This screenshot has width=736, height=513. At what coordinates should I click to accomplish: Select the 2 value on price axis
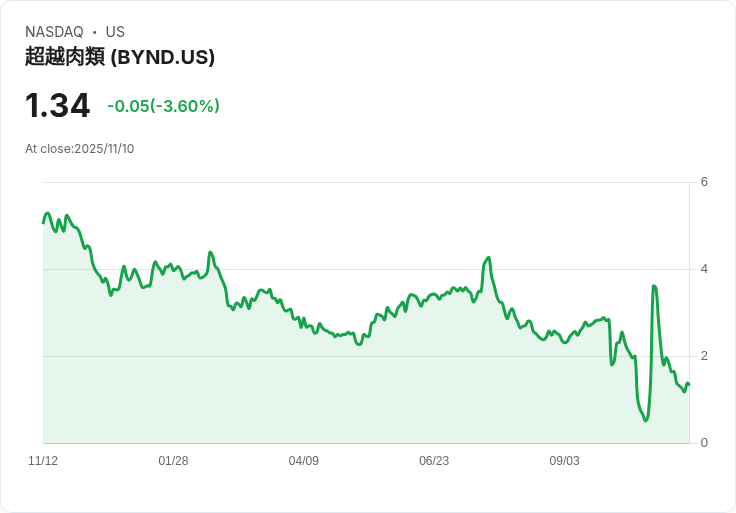pos(704,356)
